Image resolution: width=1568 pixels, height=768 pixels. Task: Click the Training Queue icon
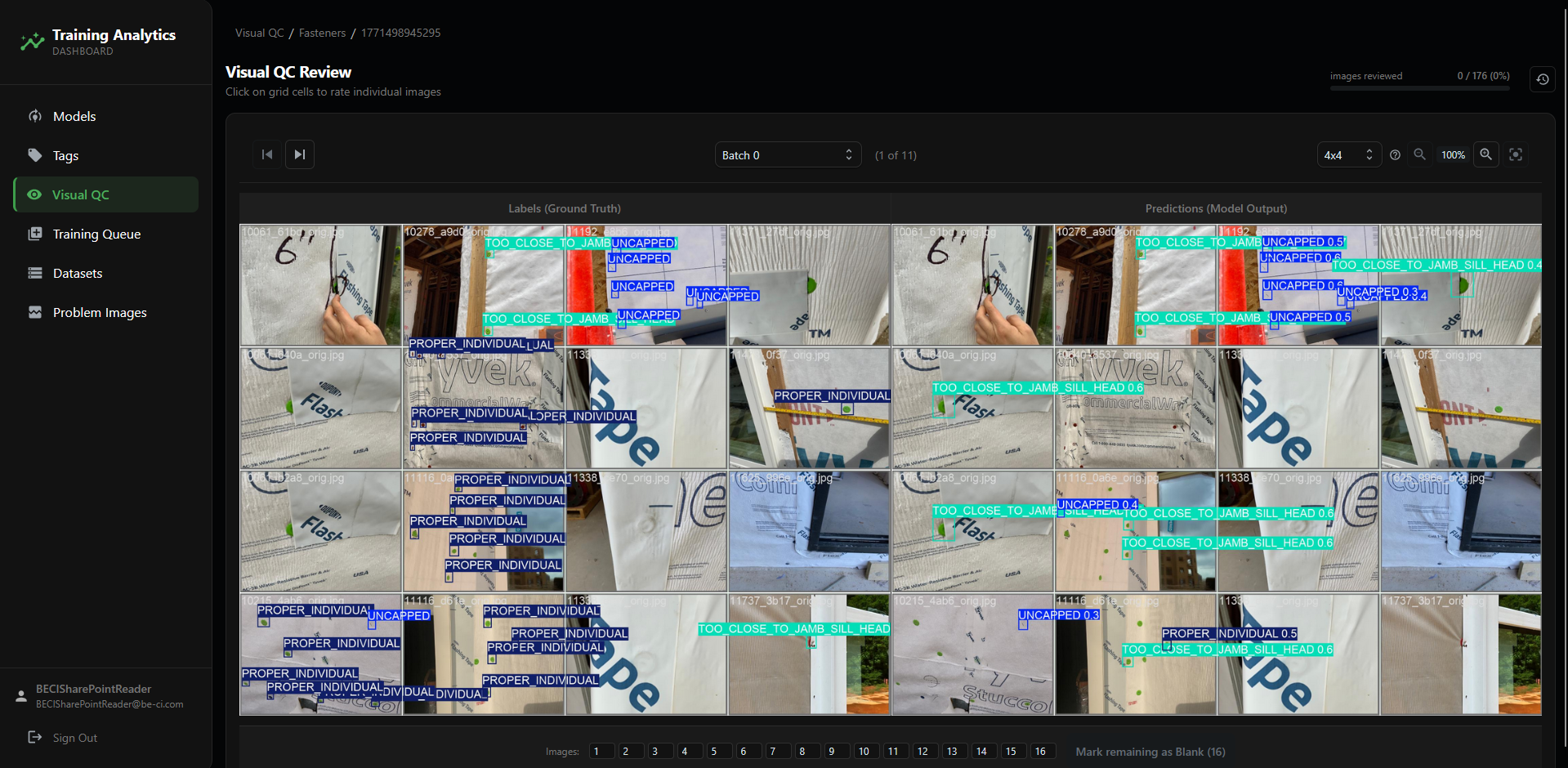pyautogui.click(x=35, y=234)
